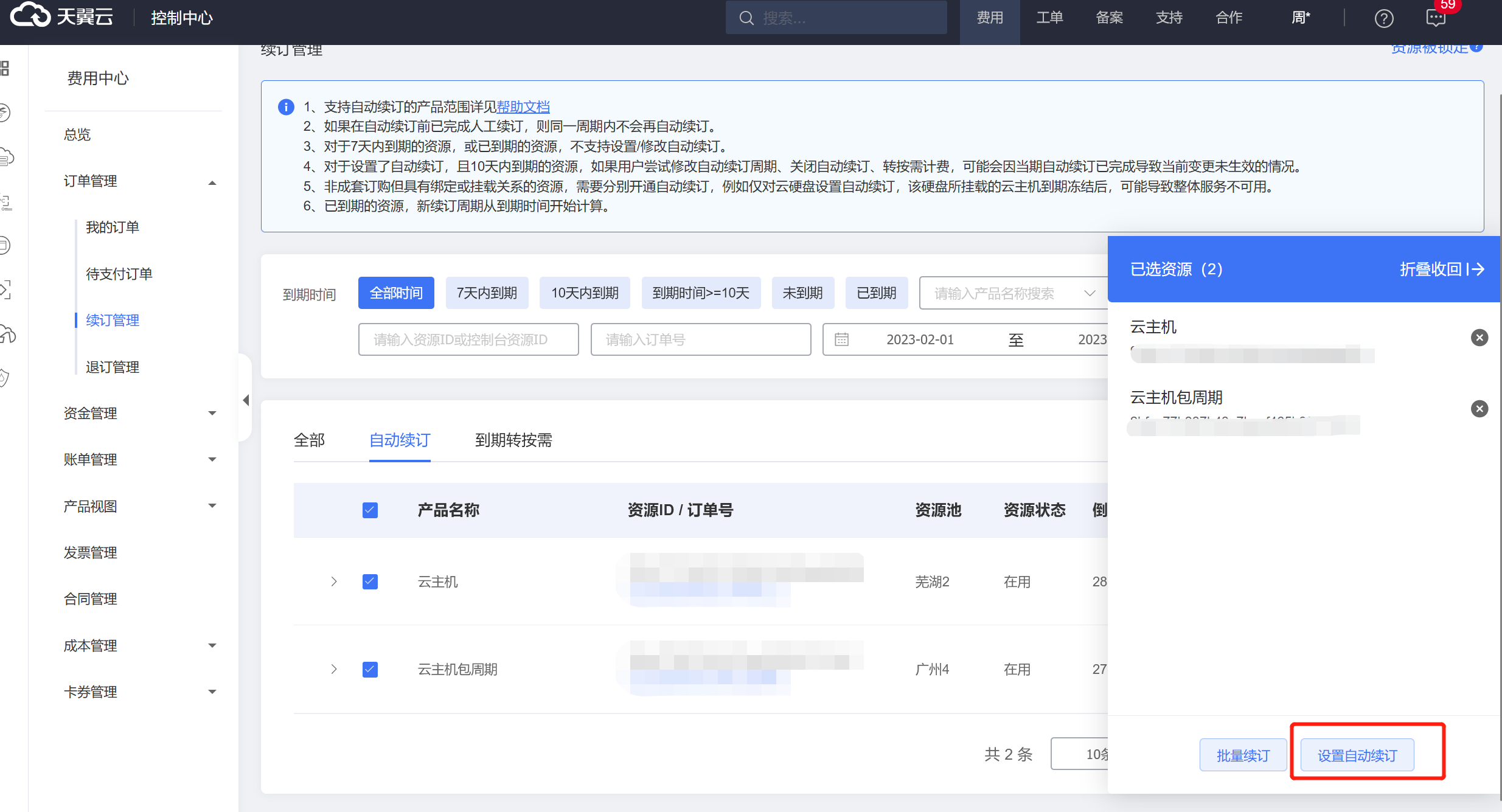
Task: Click the search magnifier icon in header
Action: click(746, 18)
